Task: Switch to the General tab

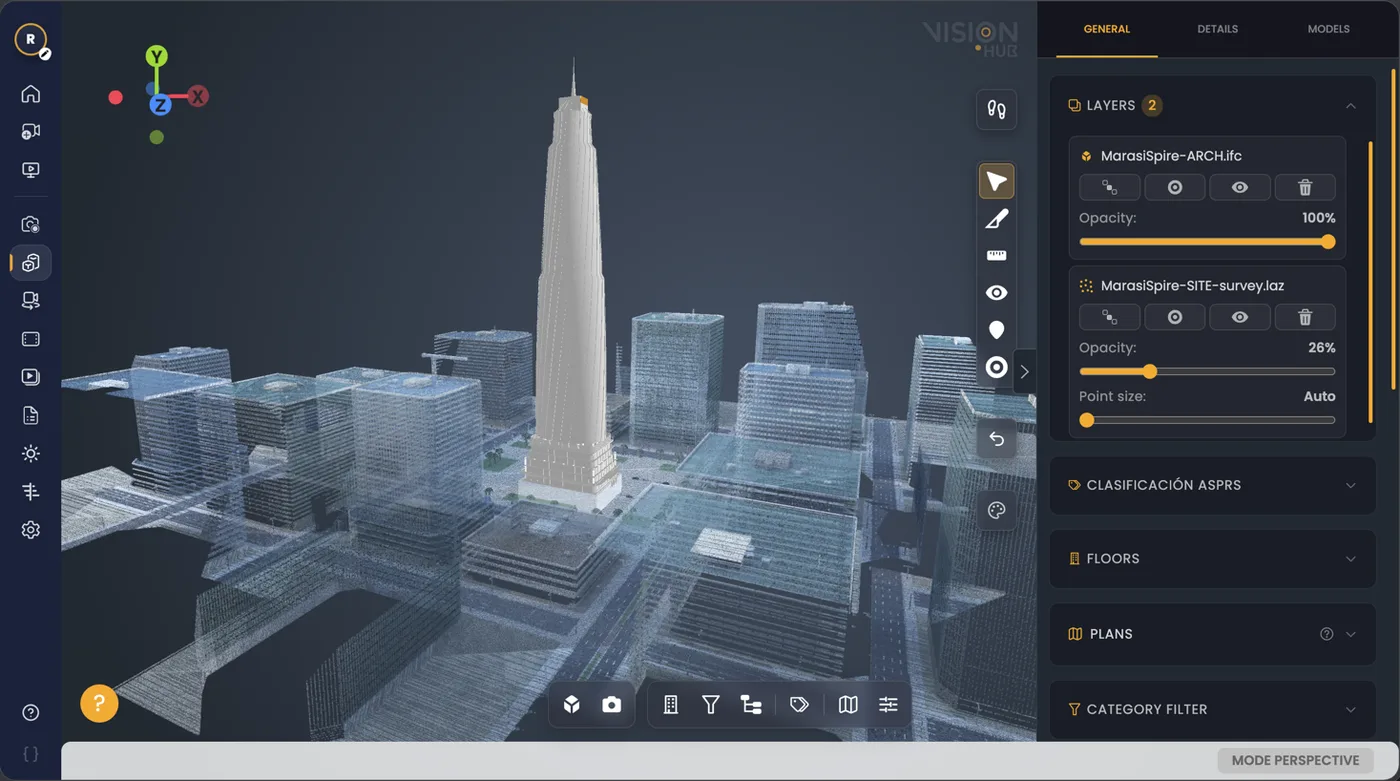Action: click(x=1107, y=29)
